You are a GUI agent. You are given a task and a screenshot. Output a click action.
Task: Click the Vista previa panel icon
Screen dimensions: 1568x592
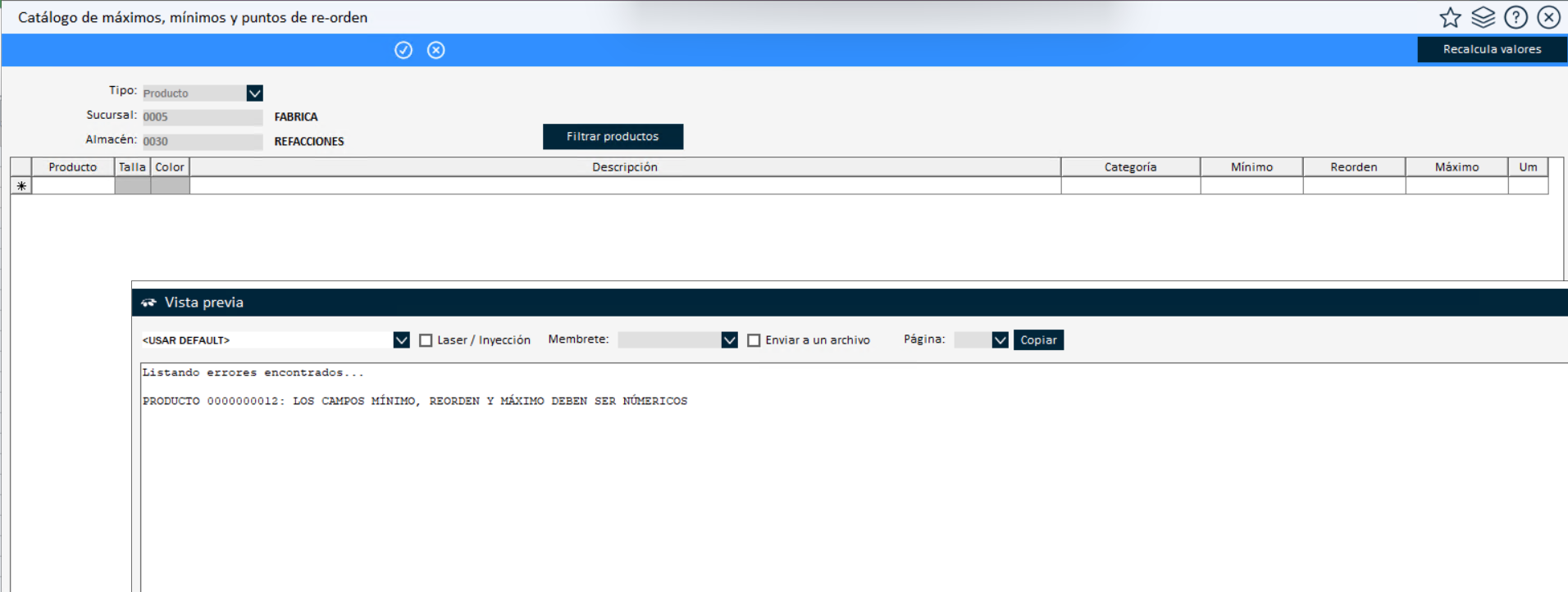point(148,303)
